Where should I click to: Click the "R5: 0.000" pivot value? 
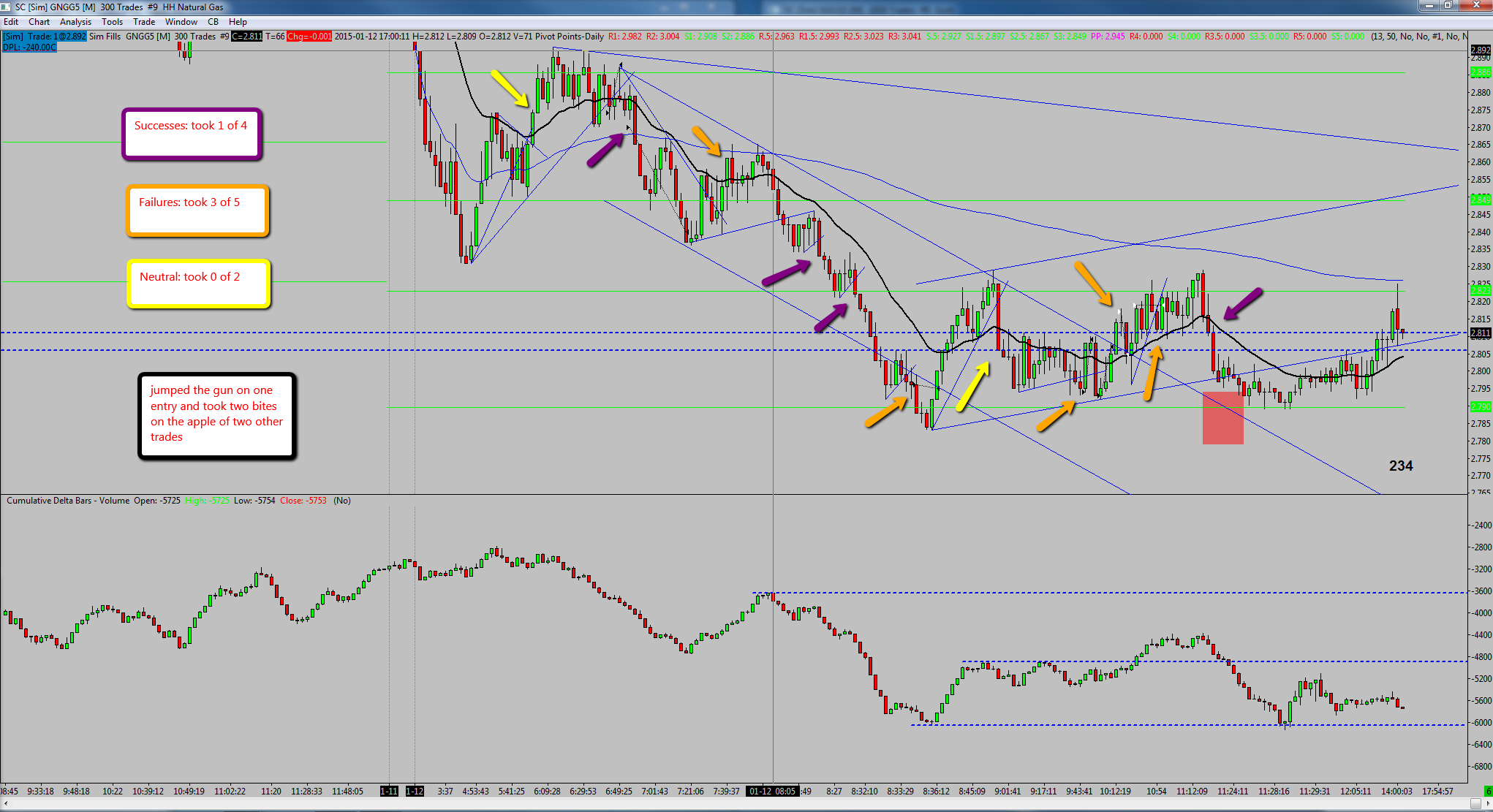[1309, 37]
